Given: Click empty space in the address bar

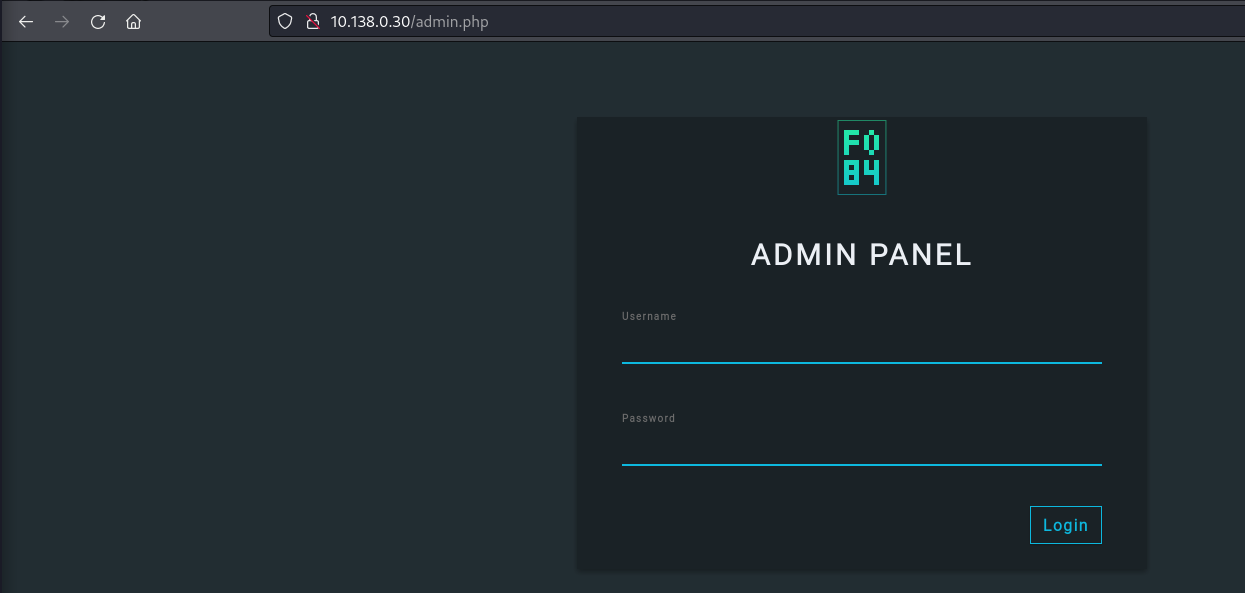Looking at the screenshot, I should point(850,22).
